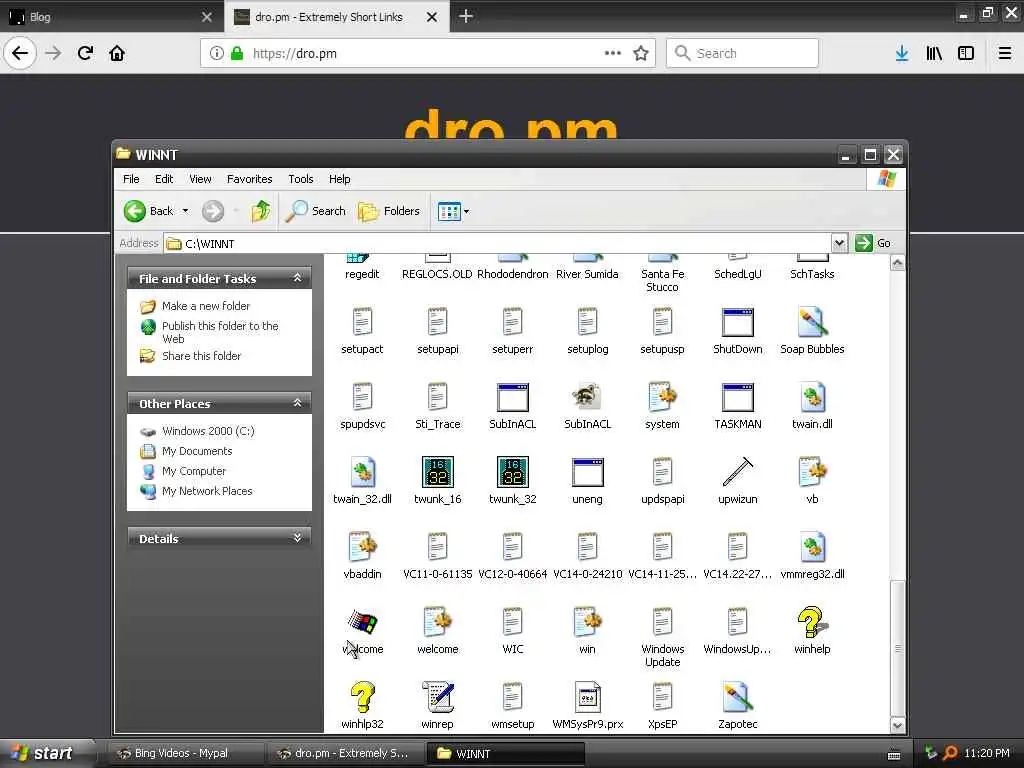Click Make a new folder link

[x=206, y=306]
